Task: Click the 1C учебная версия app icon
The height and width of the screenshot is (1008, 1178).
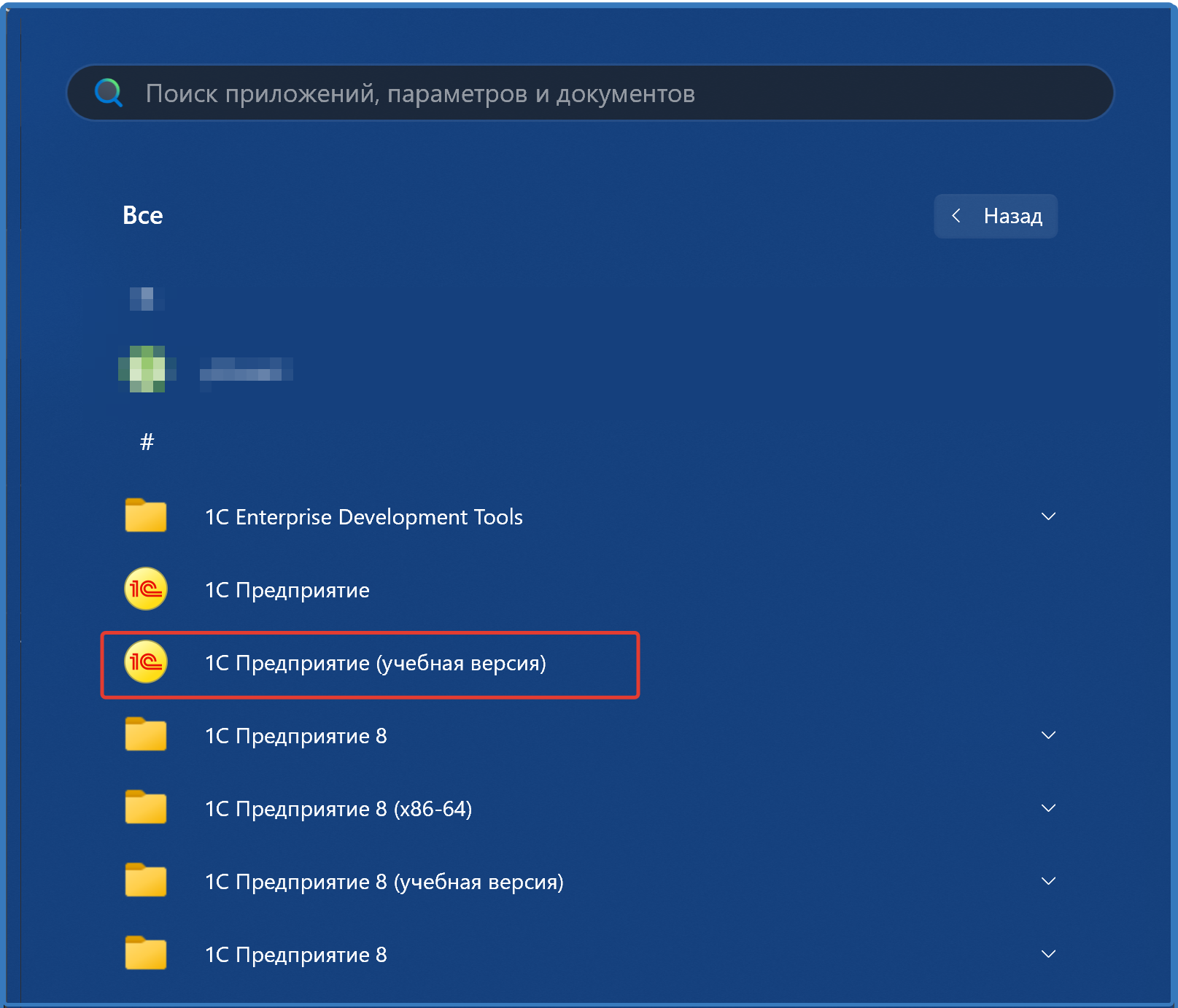Action: (x=146, y=662)
